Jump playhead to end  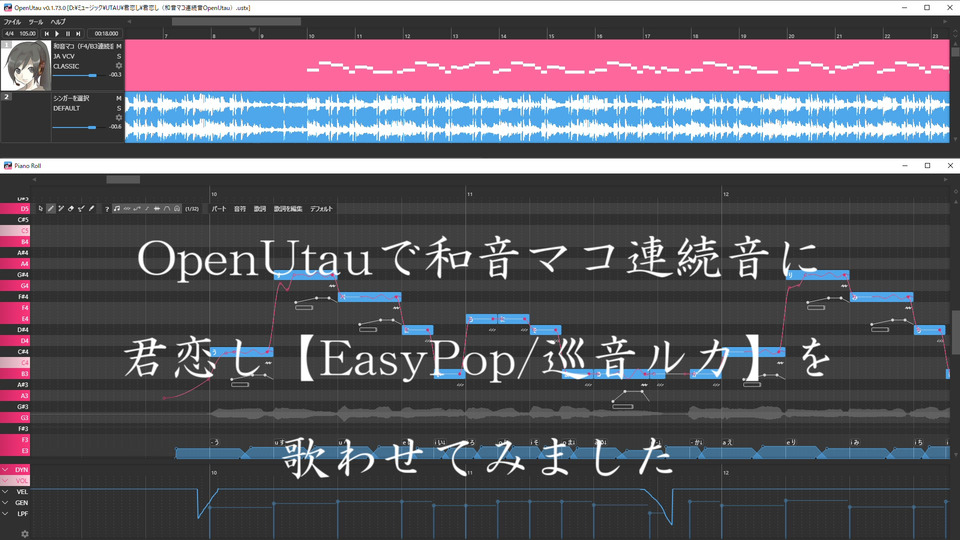tap(78, 34)
